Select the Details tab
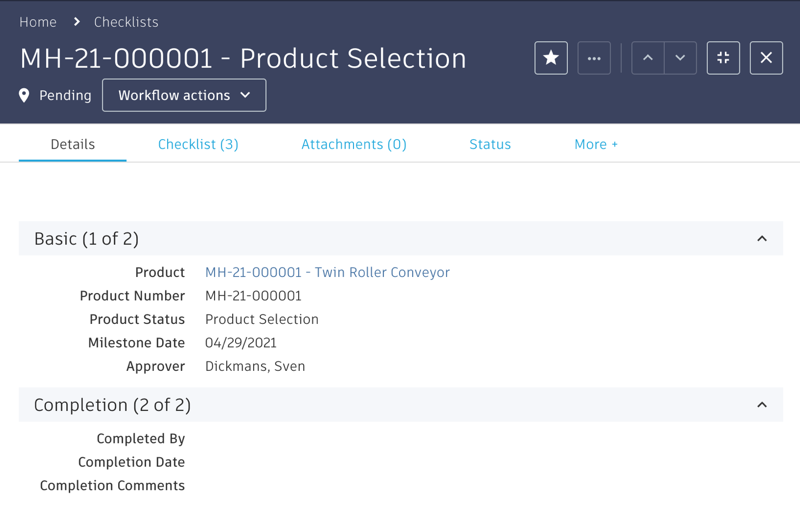Image resolution: width=800 pixels, height=507 pixels. click(73, 144)
